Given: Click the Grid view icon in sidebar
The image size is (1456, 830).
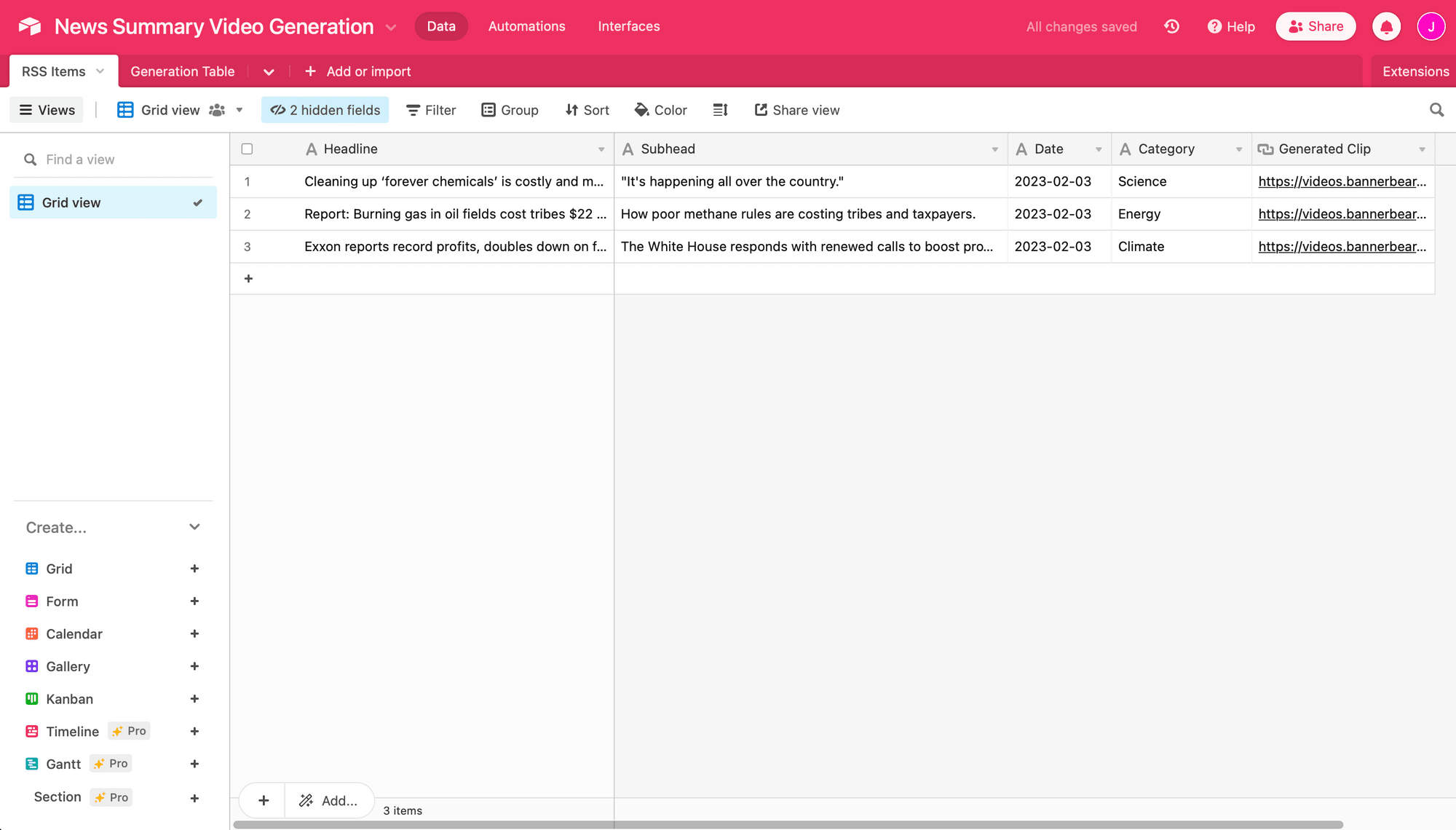Looking at the screenshot, I should pyautogui.click(x=25, y=202).
